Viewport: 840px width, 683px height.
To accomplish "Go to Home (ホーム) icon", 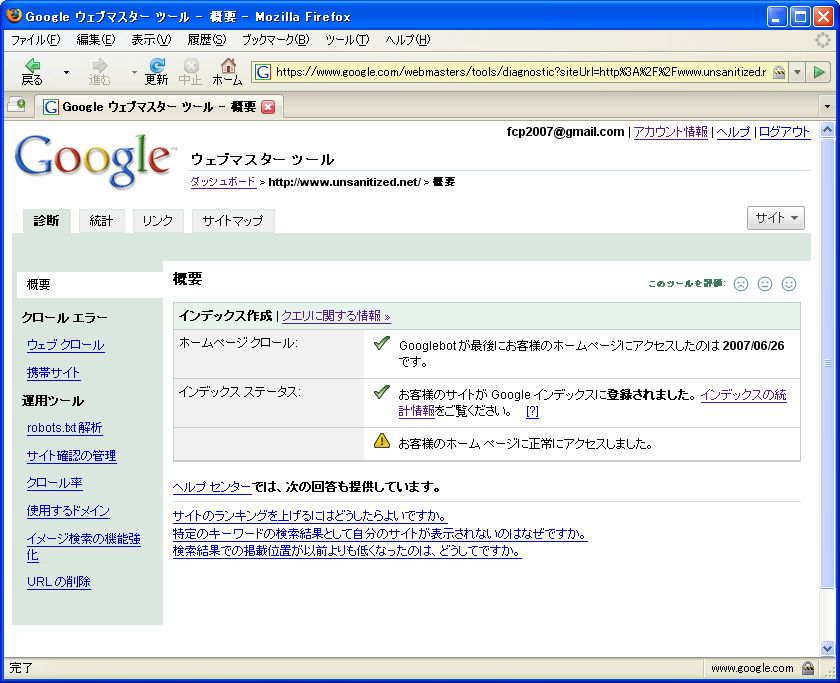I will [x=227, y=71].
